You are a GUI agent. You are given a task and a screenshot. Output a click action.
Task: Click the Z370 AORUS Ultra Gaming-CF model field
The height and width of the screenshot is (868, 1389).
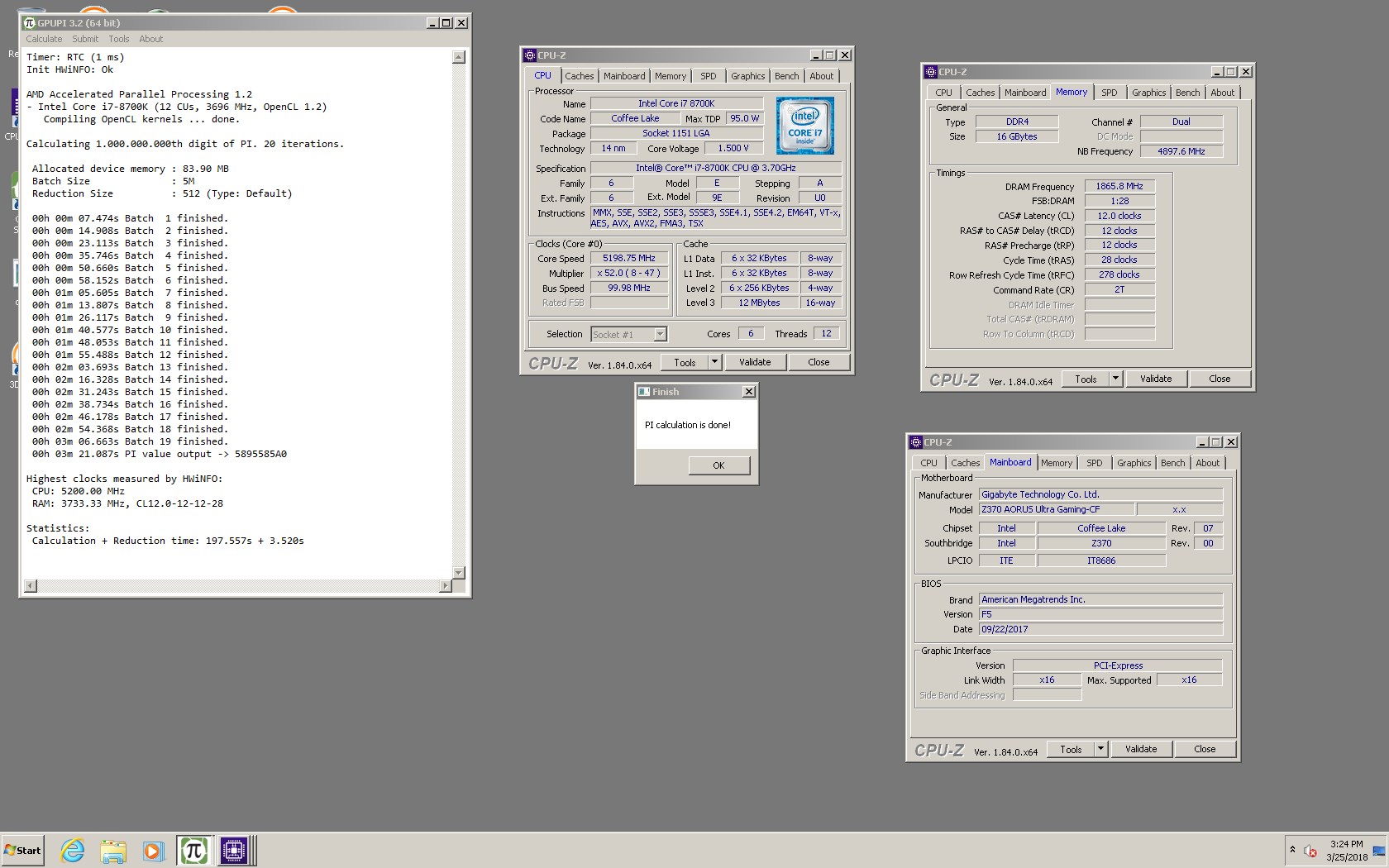click(1055, 509)
